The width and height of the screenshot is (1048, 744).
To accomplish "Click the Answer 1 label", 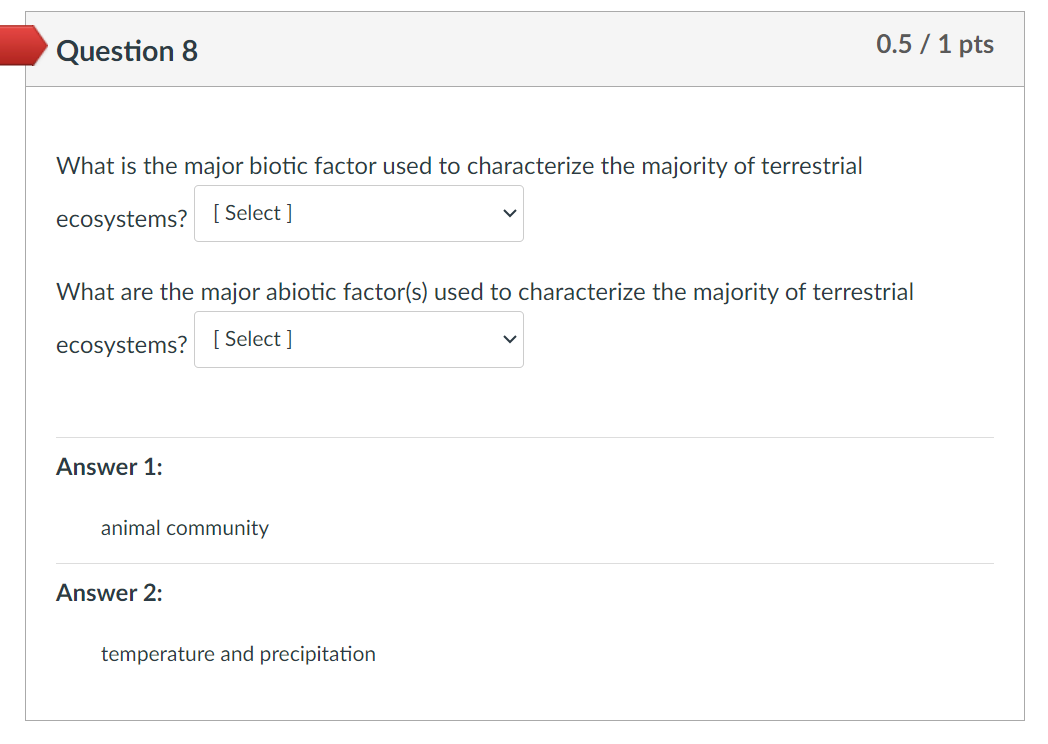I will point(109,467).
